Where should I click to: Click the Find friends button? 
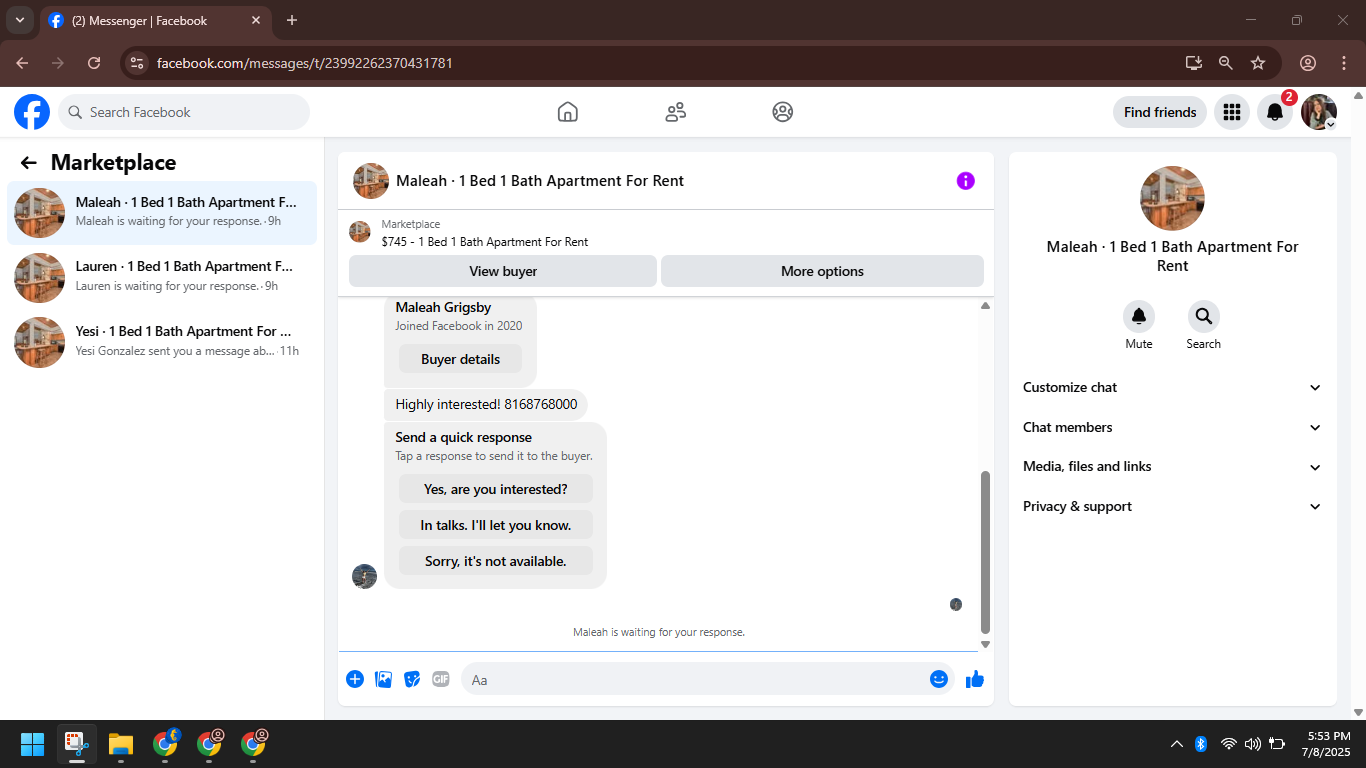(1160, 112)
